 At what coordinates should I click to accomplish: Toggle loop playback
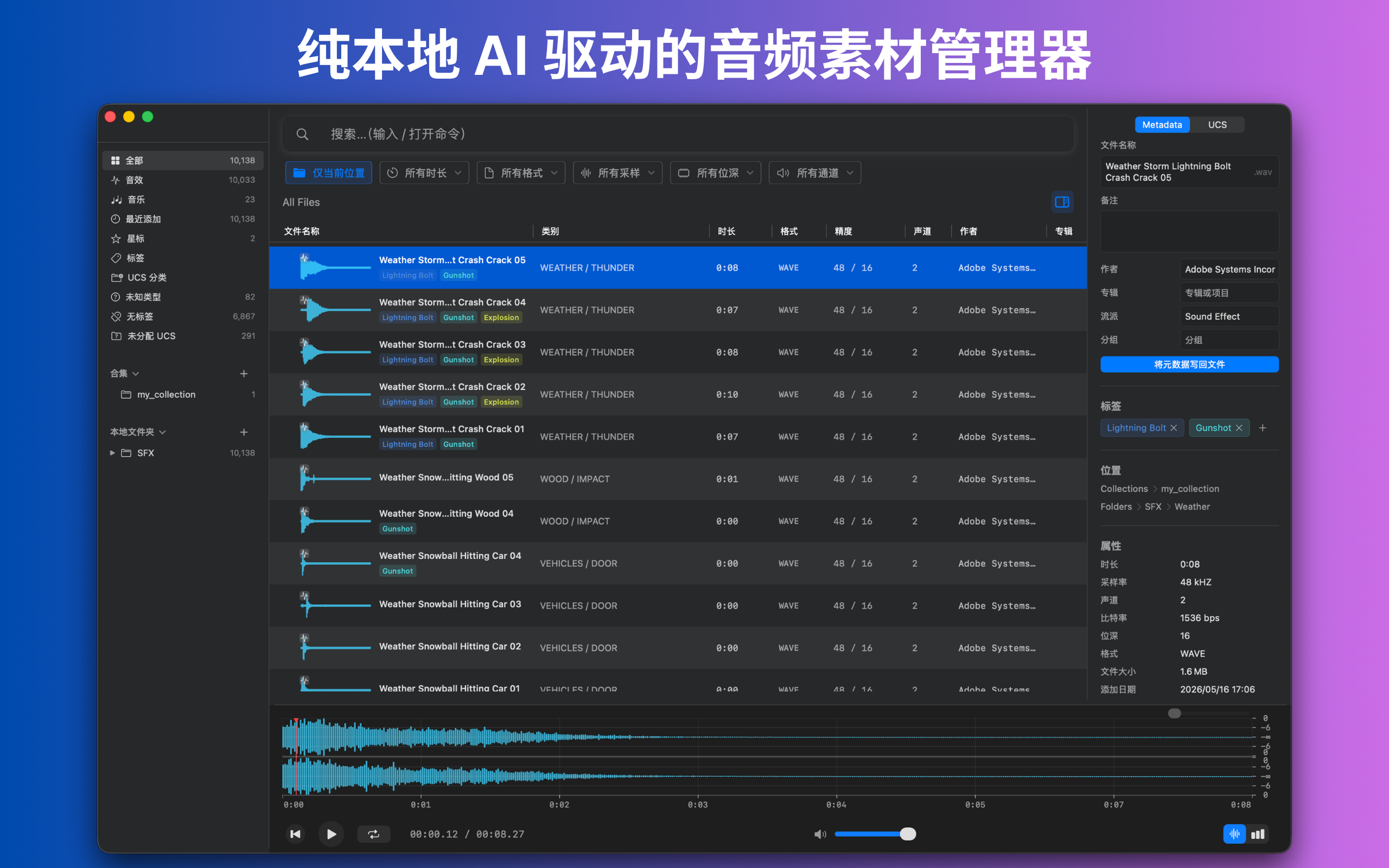[x=374, y=834]
